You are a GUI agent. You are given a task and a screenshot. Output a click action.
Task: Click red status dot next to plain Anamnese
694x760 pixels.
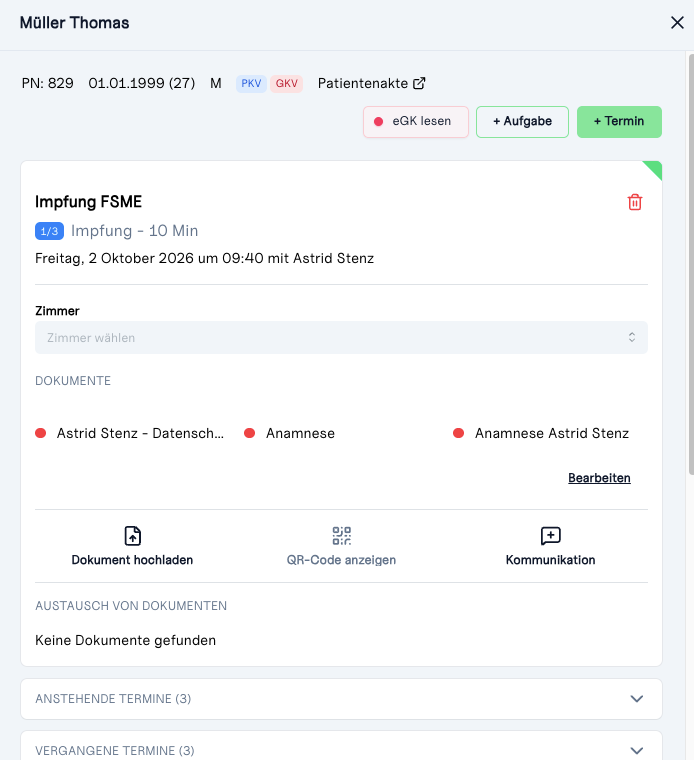250,433
